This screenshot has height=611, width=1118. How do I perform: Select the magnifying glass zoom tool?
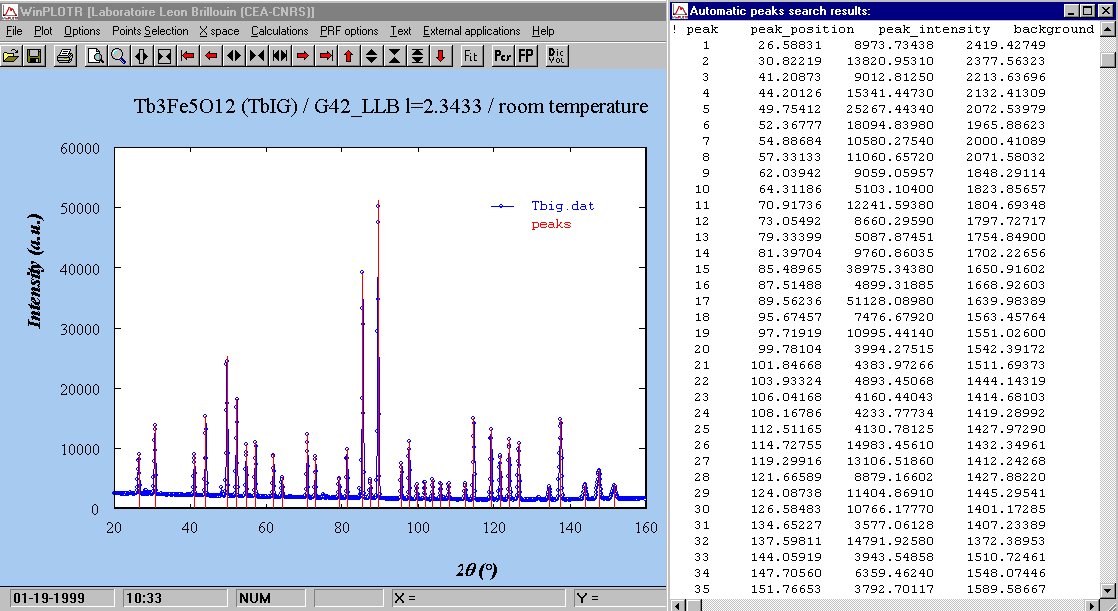(x=118, y=55)
